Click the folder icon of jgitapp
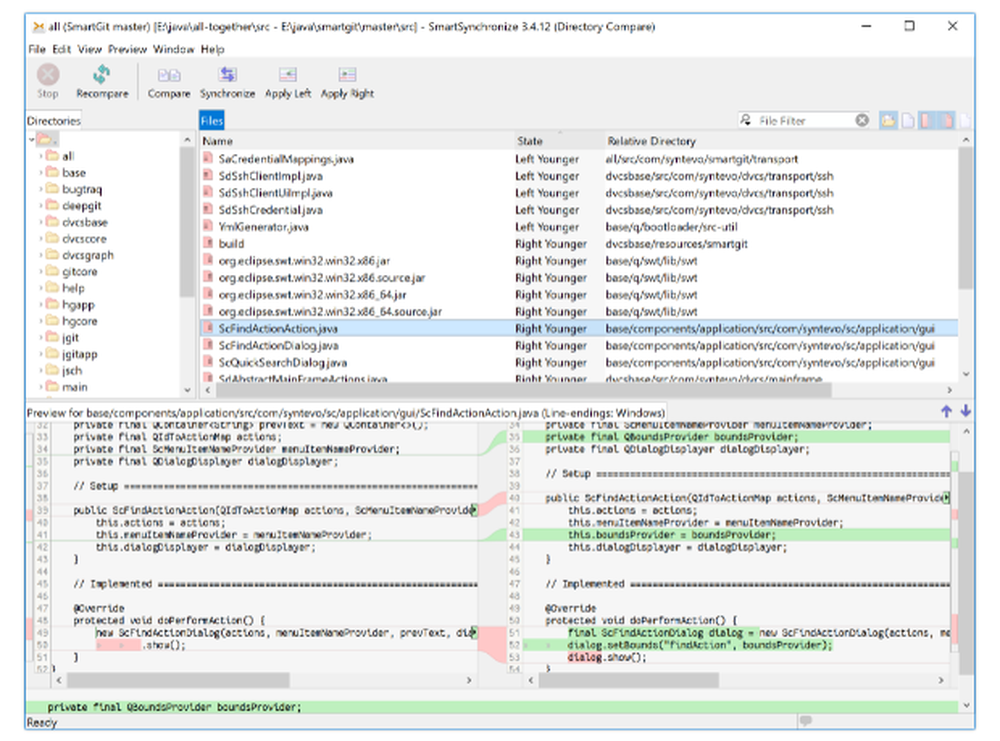Viewport: 1000px width, 741px height. pos(52,353)
